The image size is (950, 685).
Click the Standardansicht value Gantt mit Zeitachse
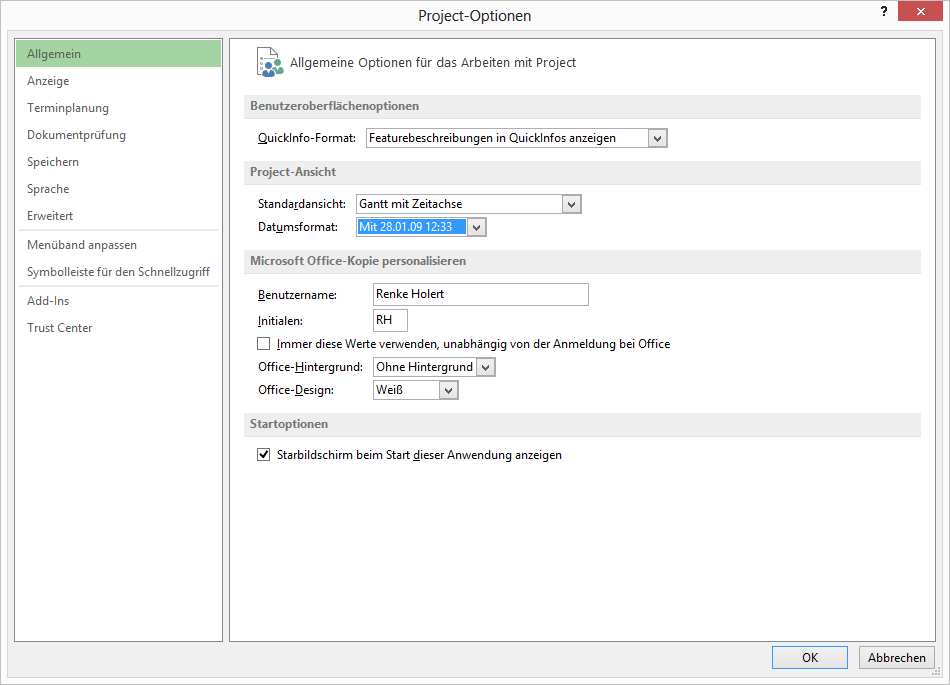459,204
